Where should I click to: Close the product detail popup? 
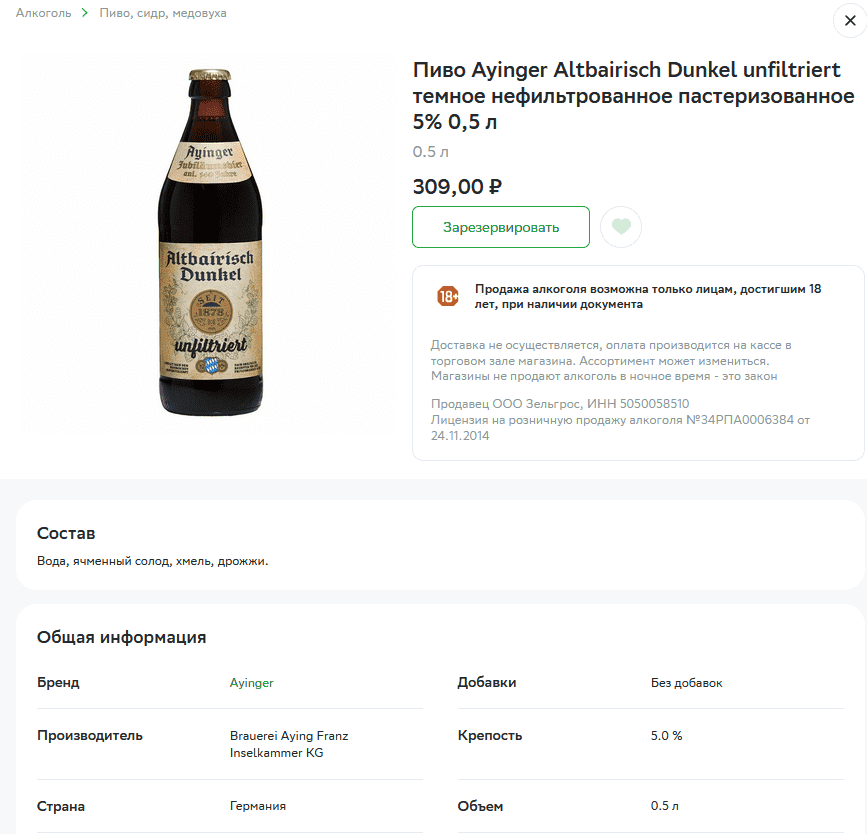[850, 21]
